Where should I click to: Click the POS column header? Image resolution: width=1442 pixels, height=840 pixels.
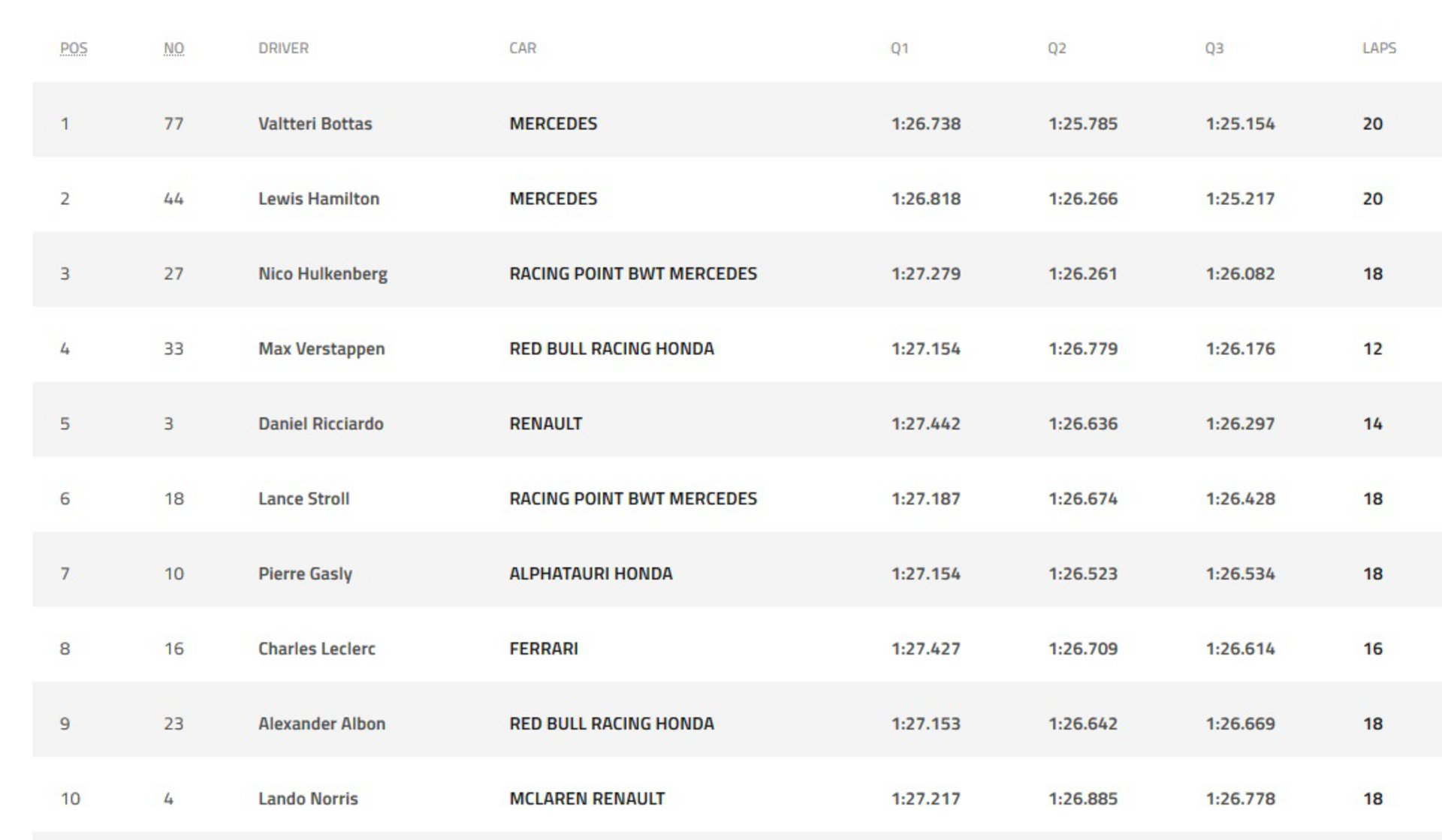[x=74, y=48]
